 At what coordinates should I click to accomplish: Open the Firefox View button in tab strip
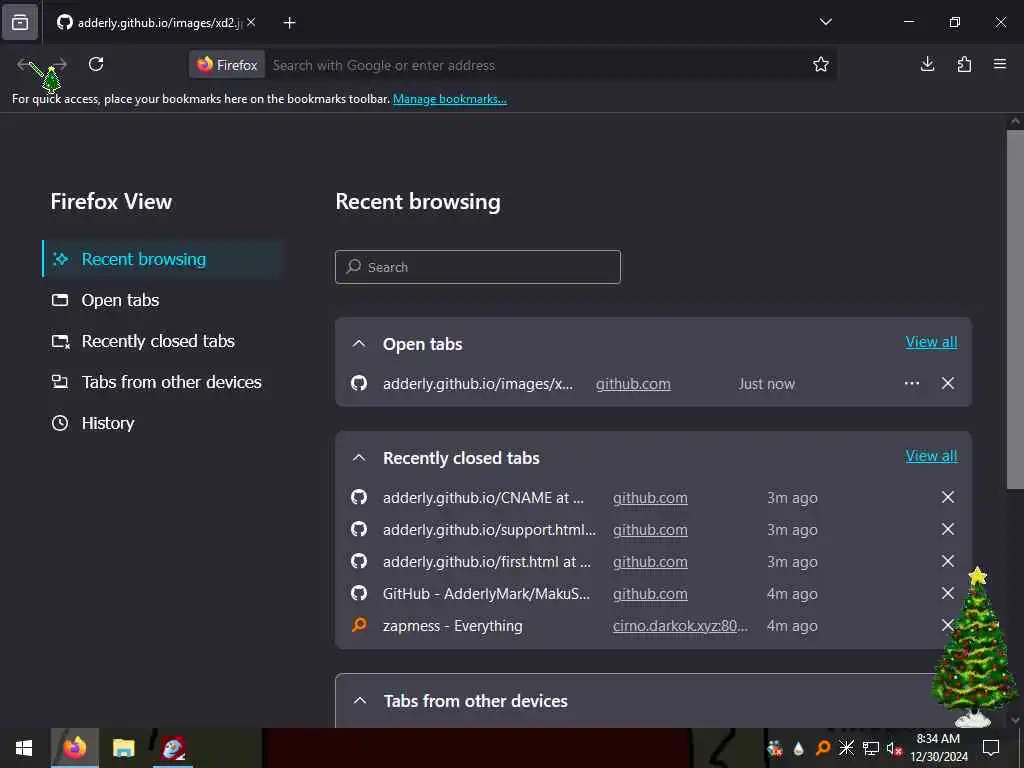[x=20, y=22]
